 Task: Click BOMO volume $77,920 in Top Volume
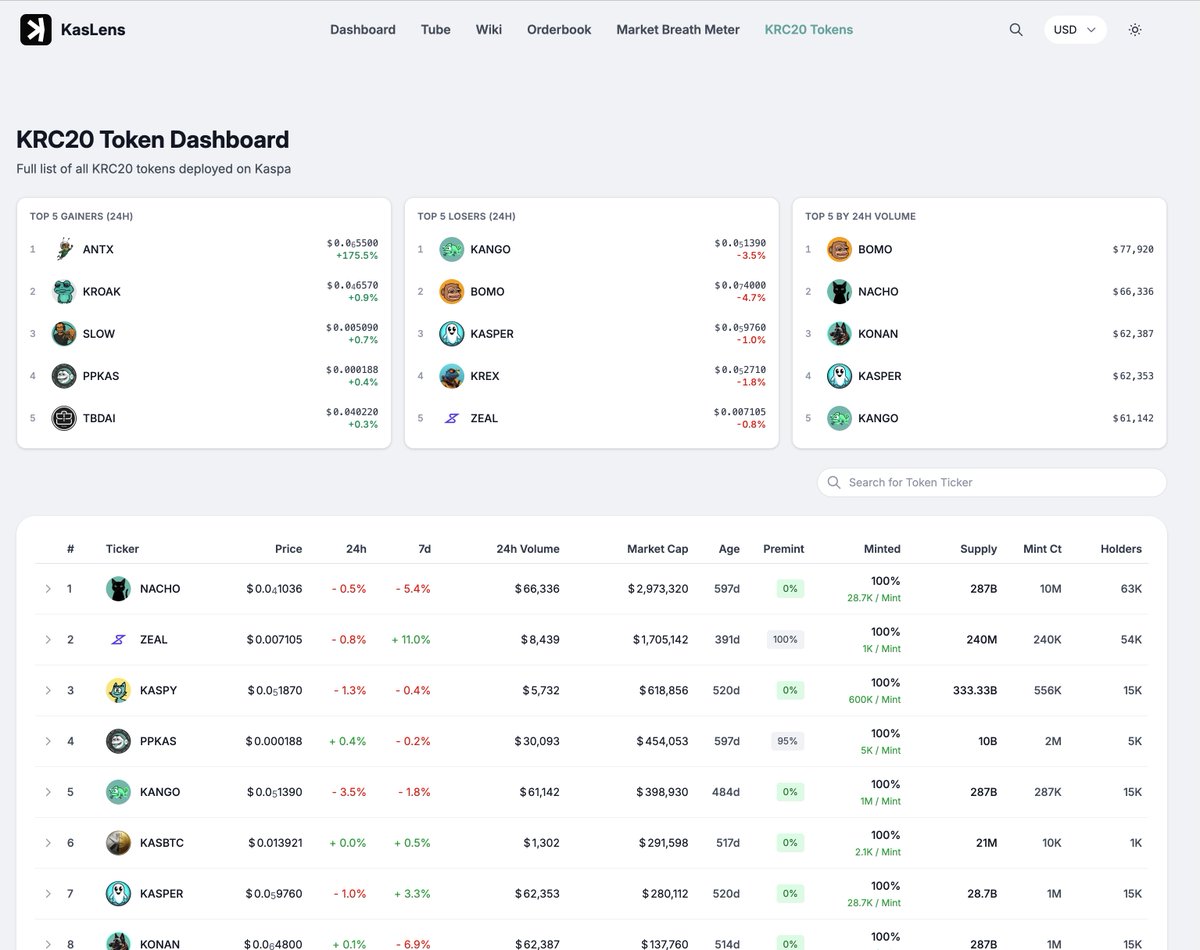1133,249
